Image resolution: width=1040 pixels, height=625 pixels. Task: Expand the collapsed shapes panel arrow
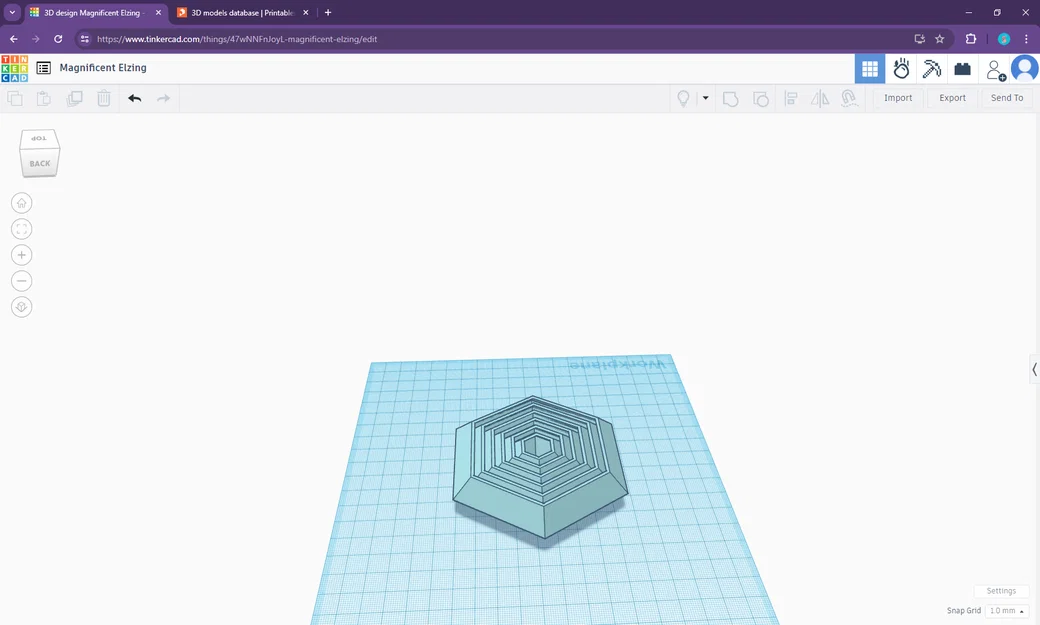(1034, 370)
